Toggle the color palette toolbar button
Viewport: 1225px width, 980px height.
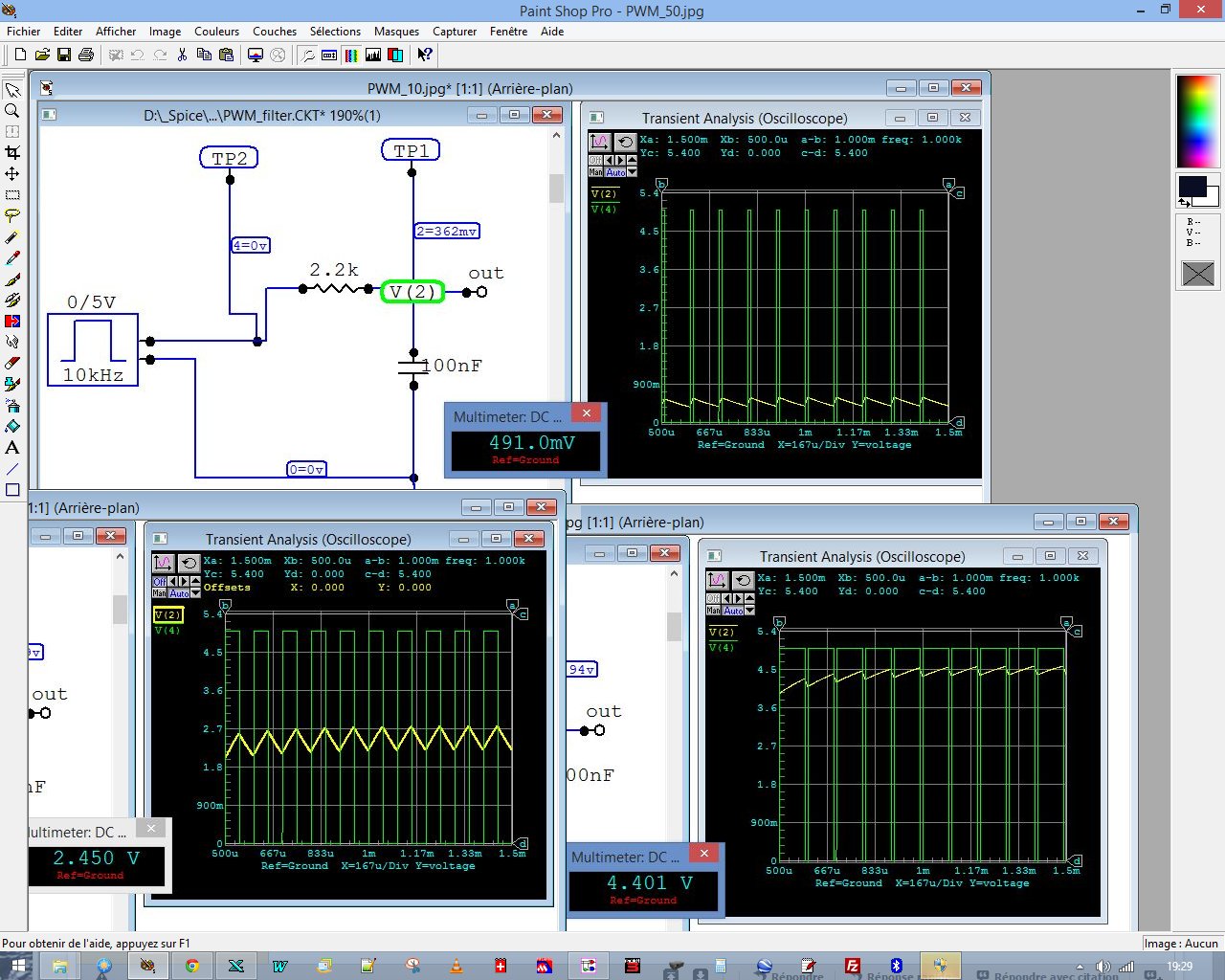point(351,55)
